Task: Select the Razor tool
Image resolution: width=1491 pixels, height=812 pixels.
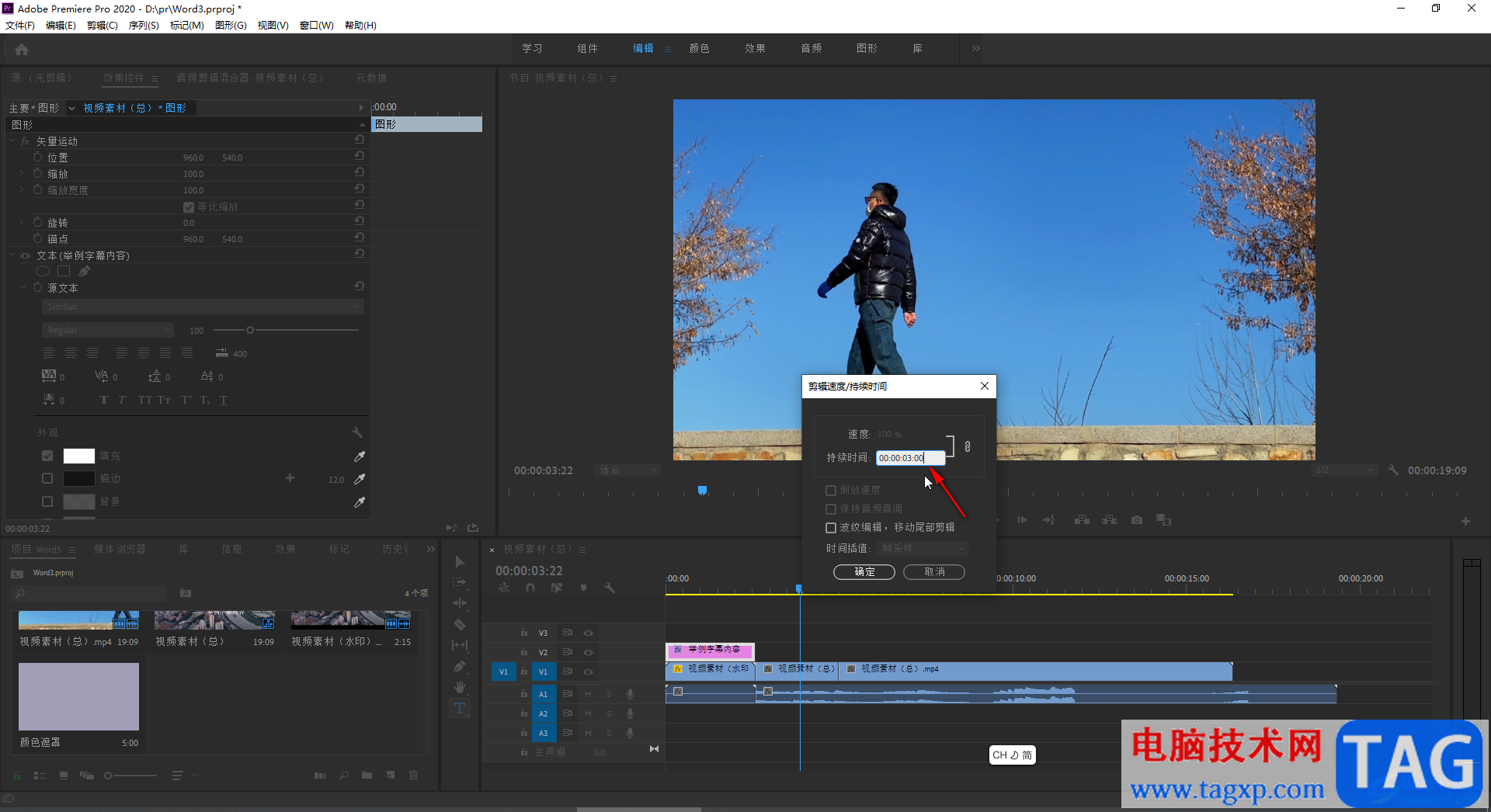Action: (460, 624)
